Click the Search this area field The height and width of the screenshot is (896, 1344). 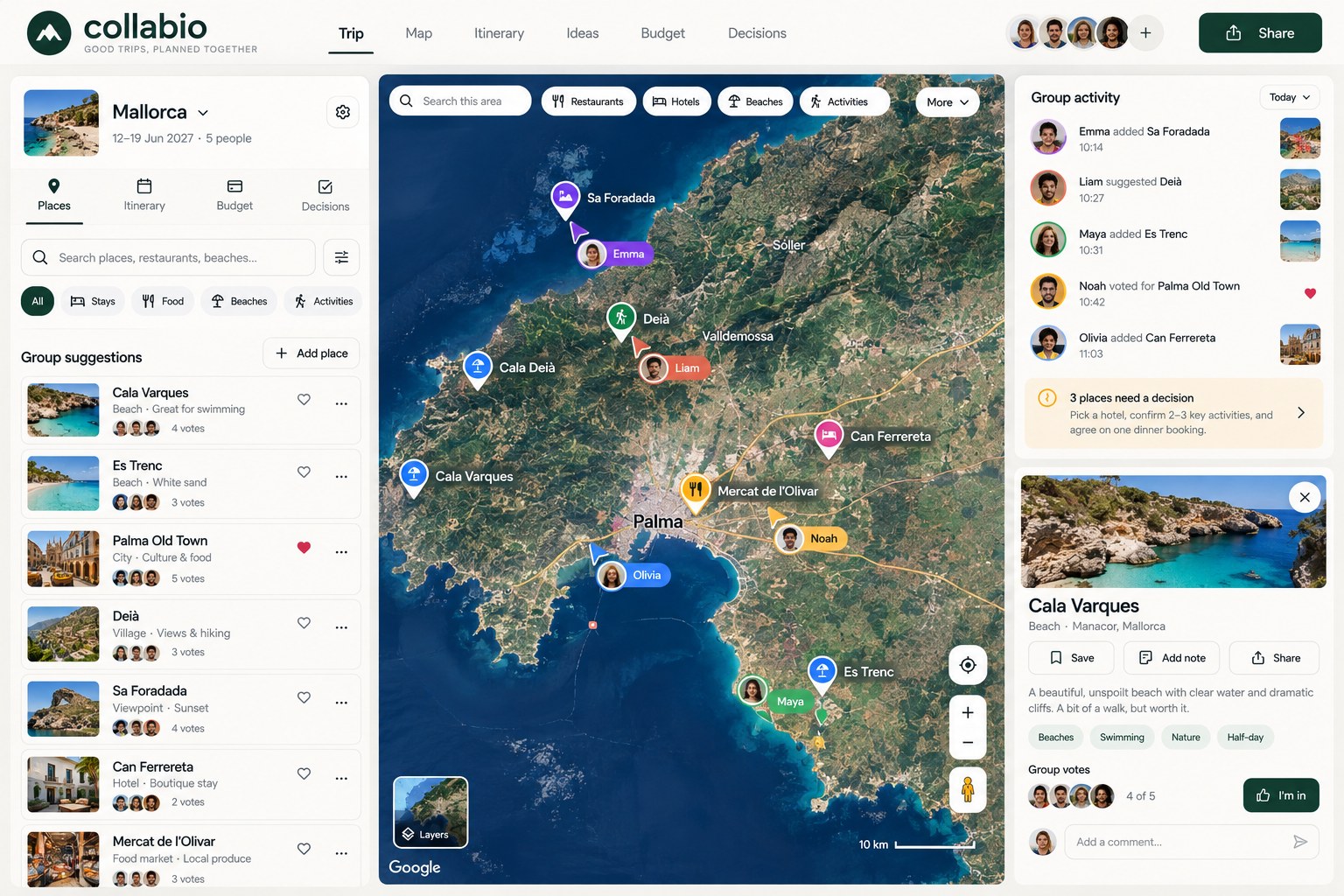point(460,101)
